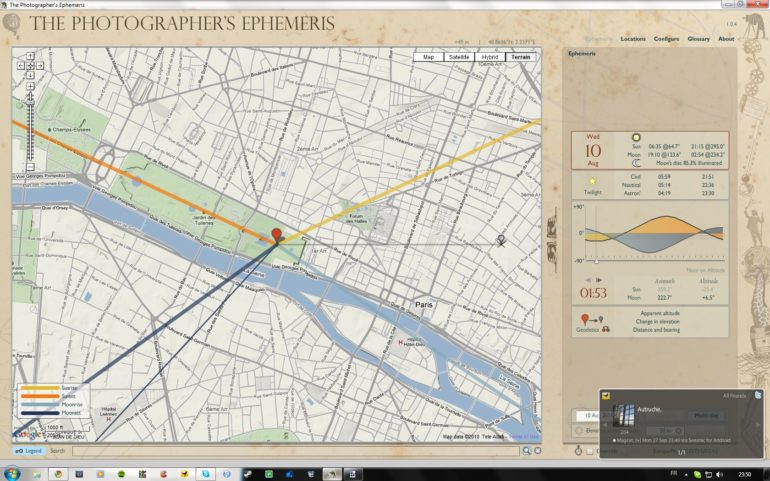The width and height of the screenshot is (770, 481).
Task: Pan the map up with arrow control
Action: click(x=31, y=56)
